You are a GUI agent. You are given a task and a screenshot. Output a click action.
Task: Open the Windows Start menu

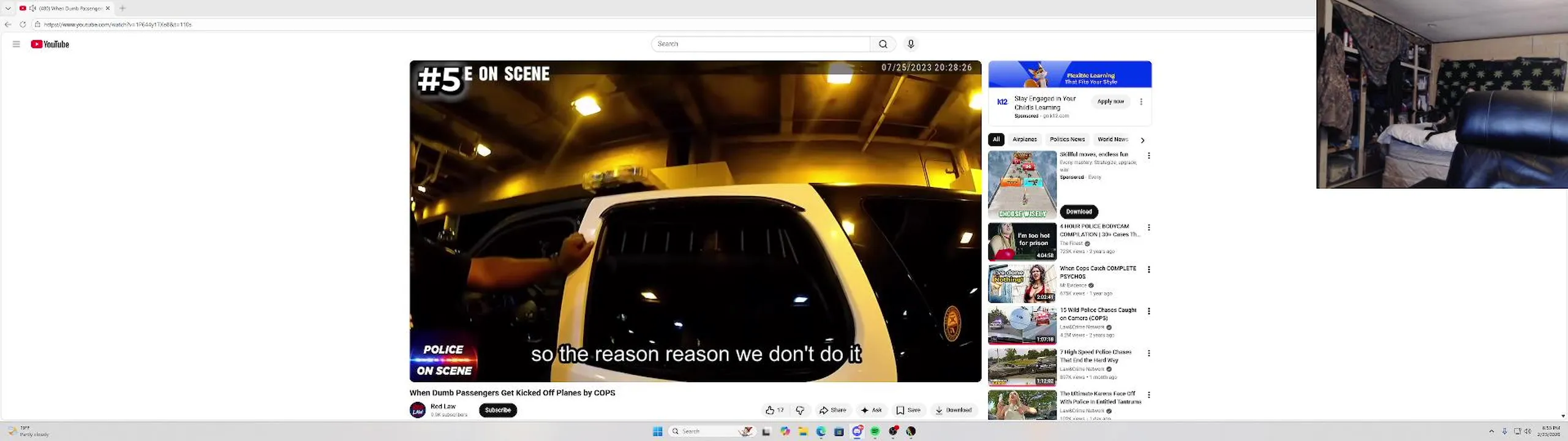pyautogui.click(x=658, y=432)
